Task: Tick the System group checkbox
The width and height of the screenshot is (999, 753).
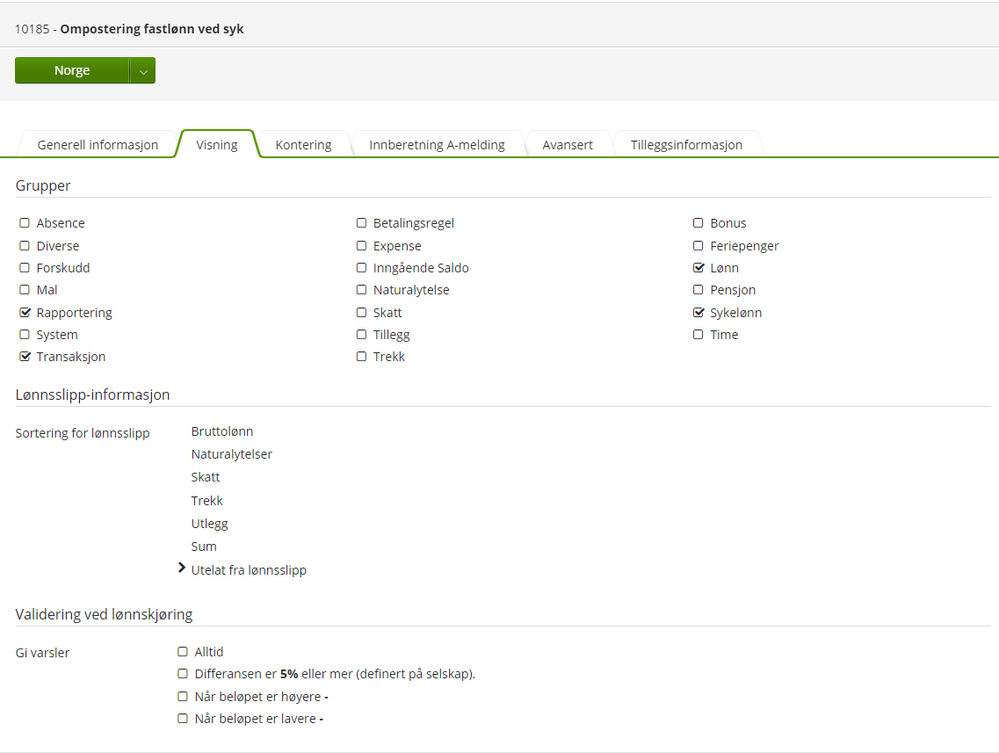Action: click(24, 334)
